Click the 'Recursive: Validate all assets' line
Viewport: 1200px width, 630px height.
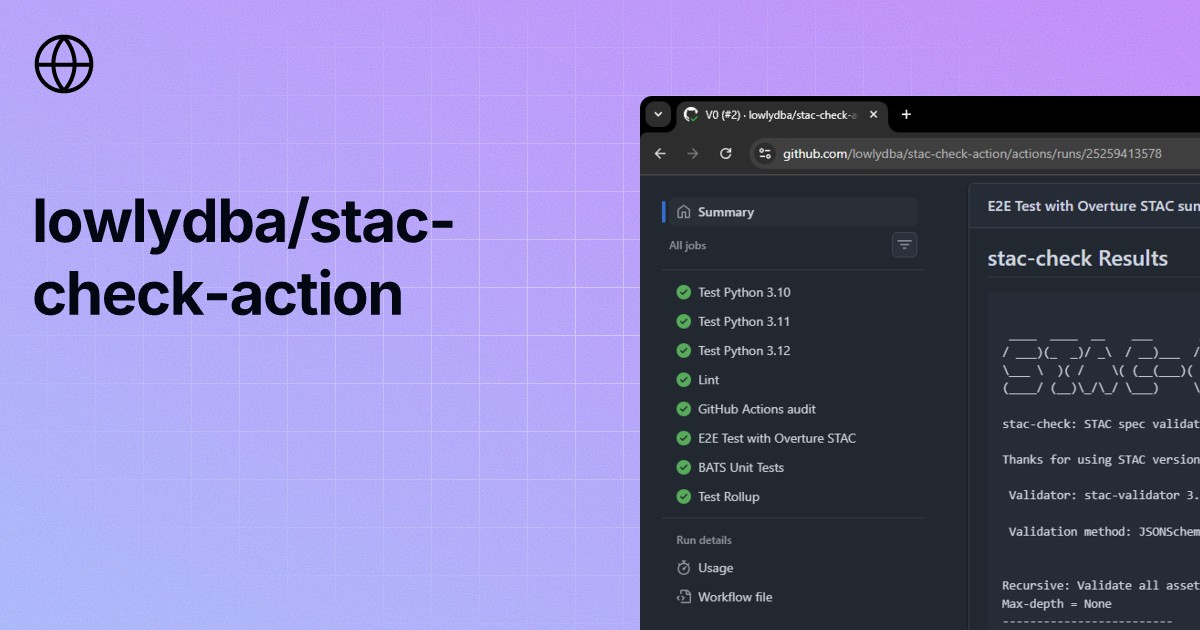pos(1101,586)
